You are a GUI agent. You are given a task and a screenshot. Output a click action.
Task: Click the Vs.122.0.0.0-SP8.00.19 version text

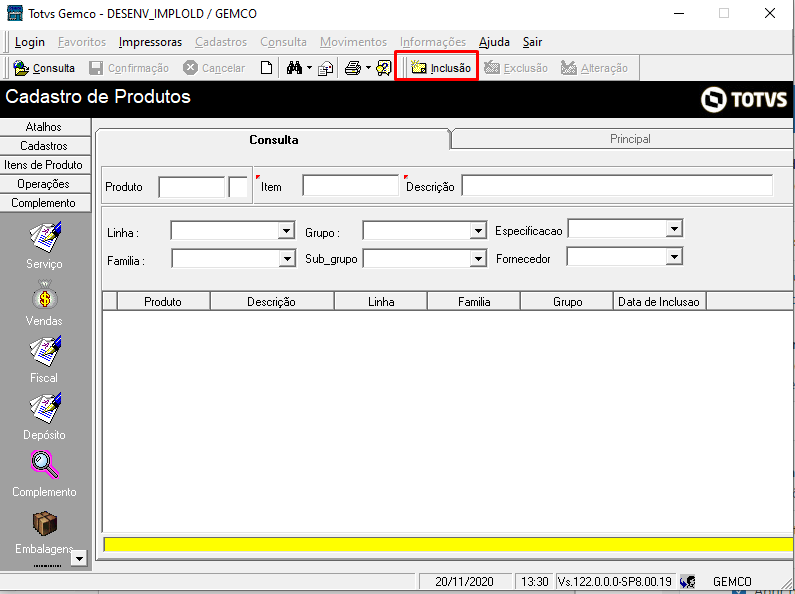point(615,581)
